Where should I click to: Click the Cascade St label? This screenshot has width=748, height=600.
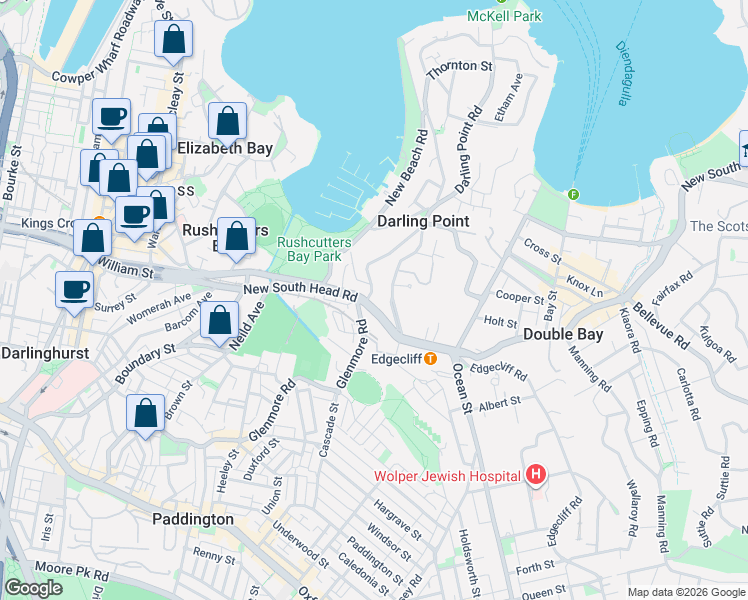pyautogui.click(x=328, y=431)
